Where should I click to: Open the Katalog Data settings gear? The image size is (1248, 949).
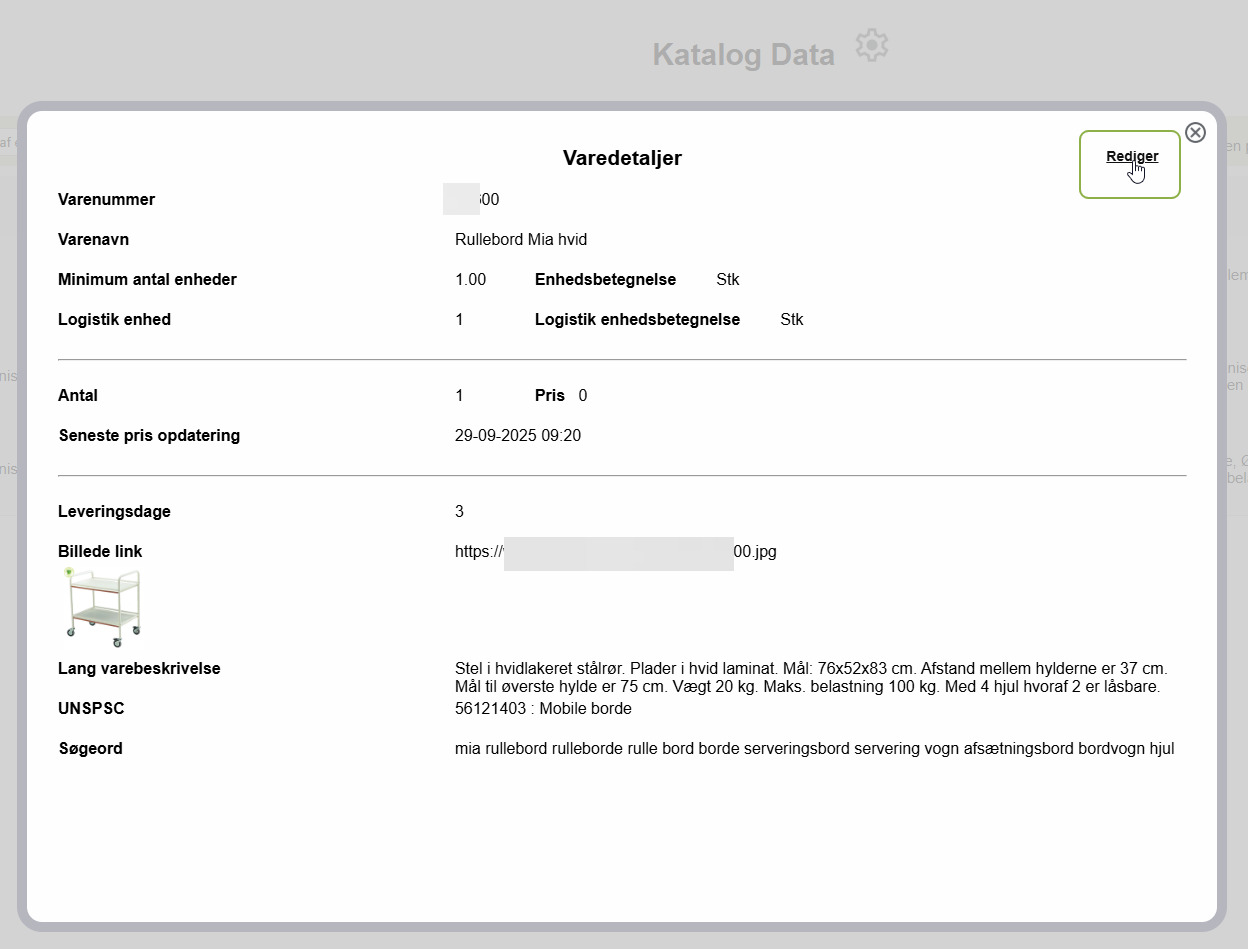pos(872,46)
